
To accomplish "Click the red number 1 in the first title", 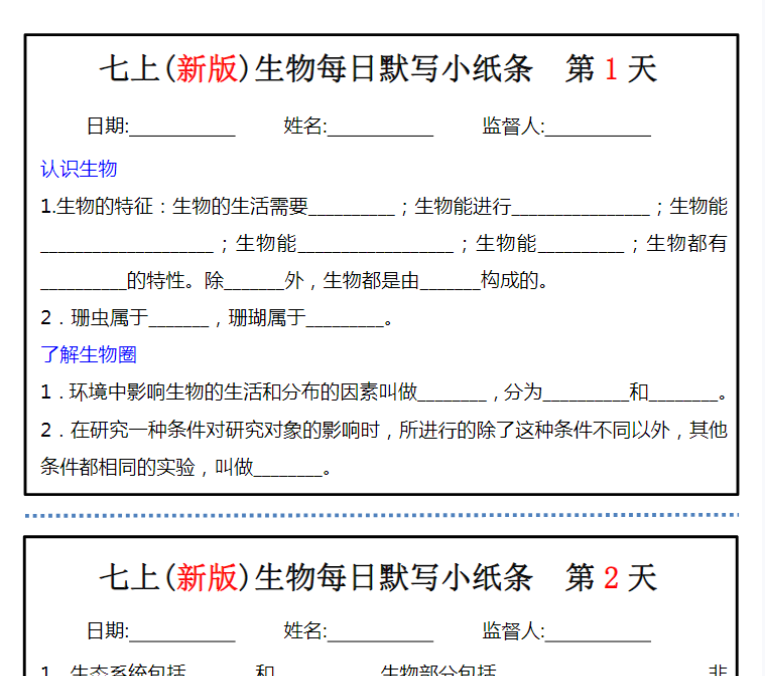I will pos(612,69).
